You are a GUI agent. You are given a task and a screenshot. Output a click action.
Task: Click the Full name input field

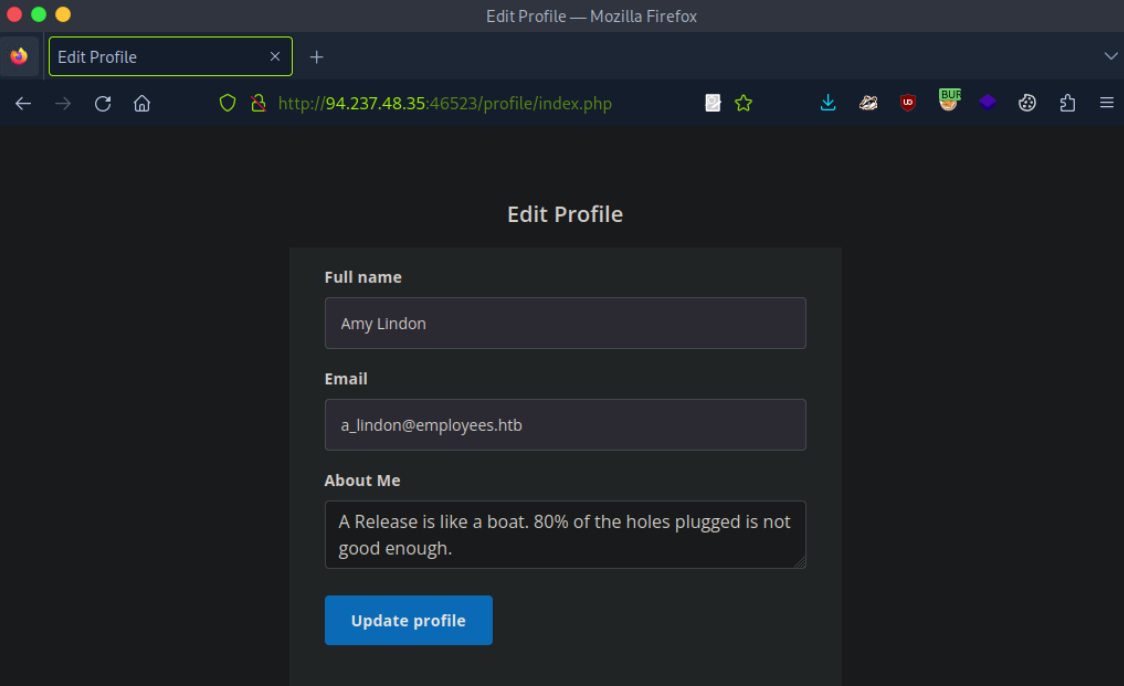[x=565, y=323]
